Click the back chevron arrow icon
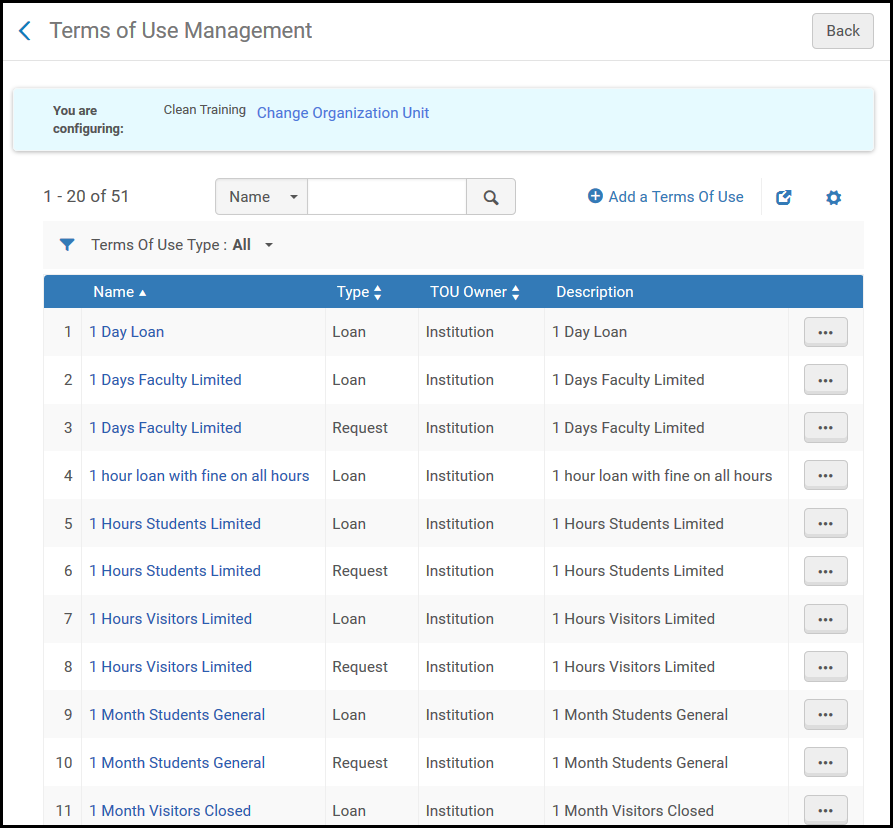The image size is (893, 828). (24, 31)
